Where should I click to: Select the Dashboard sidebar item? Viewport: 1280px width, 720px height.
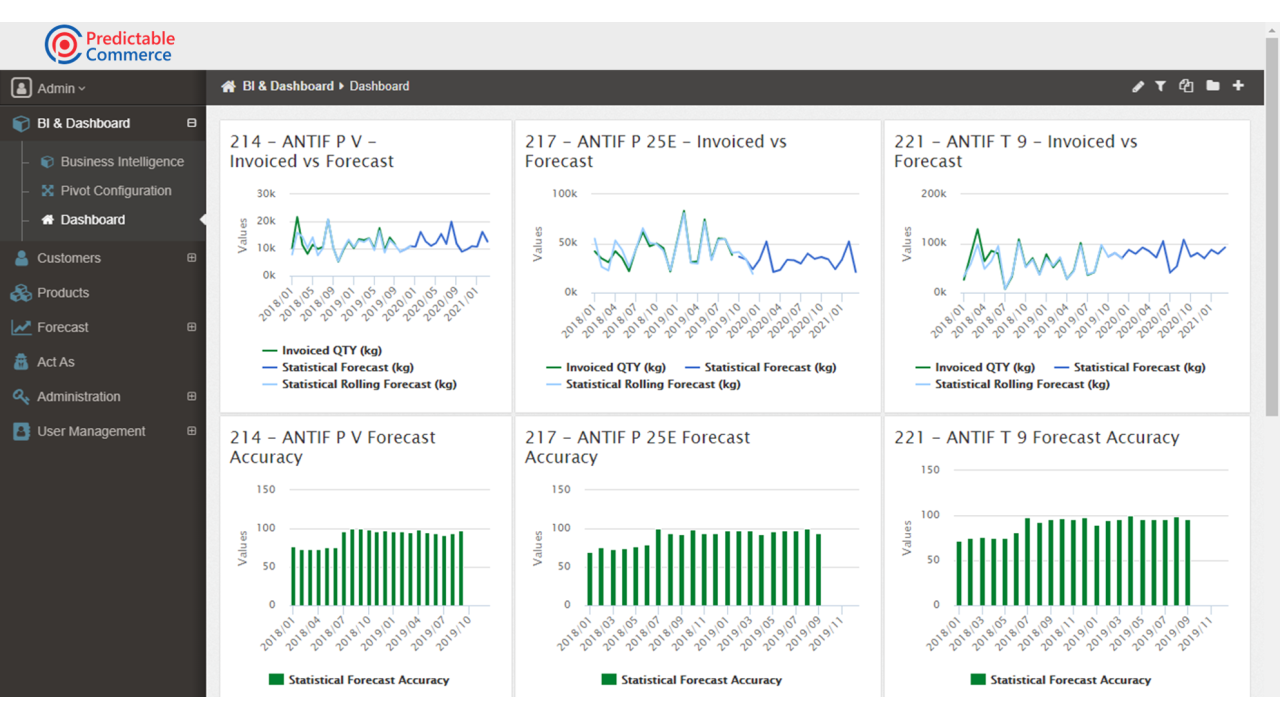click(x=93, y=219)
